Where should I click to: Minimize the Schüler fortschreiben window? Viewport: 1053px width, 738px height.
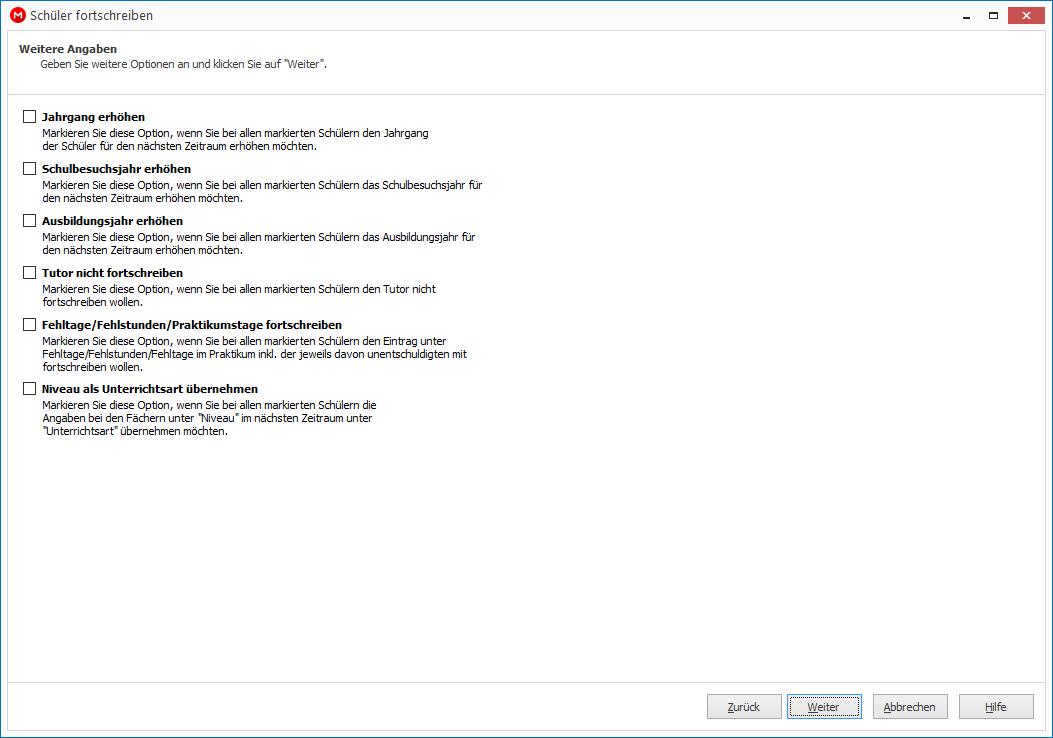[966, 15]
